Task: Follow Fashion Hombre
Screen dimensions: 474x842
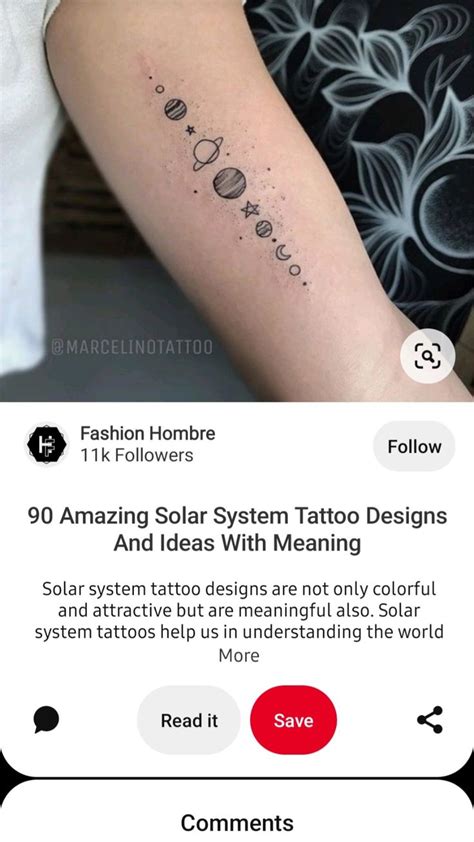Action: pyautogui.click(x=414, y=446)
